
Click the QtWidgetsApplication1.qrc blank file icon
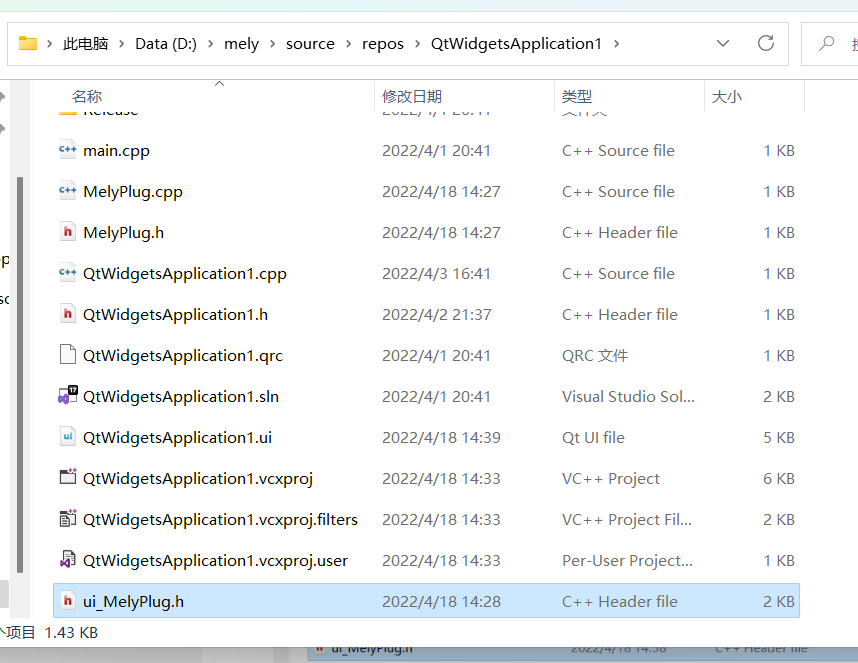[67, 354]
